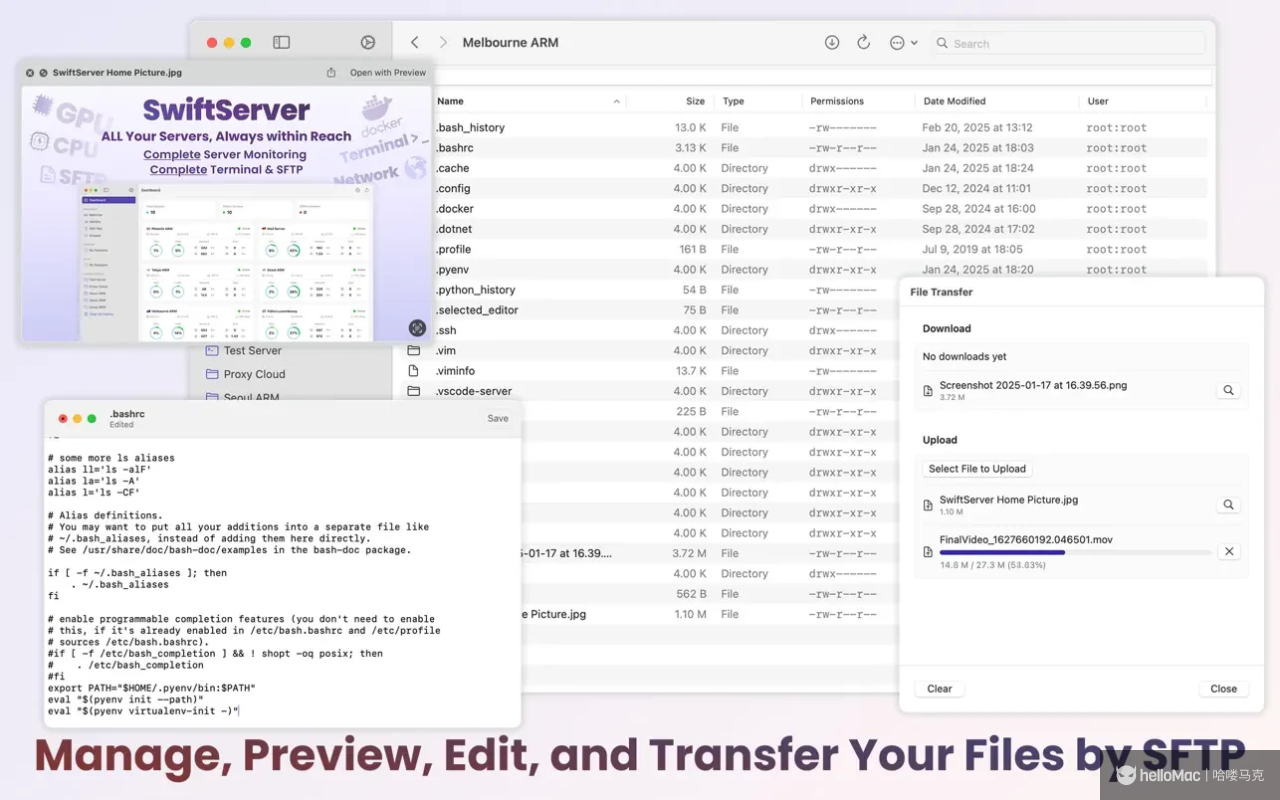Screen dimensions: 1280x800
Task: Reveal uploaded SwiftServer Home Picture with magnifier
Action: 1229,505
